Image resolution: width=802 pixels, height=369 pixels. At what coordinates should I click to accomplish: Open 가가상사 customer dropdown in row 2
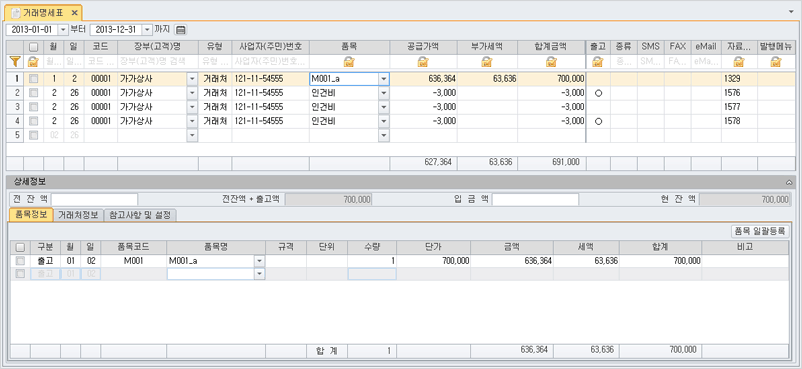tap(192, 93)
